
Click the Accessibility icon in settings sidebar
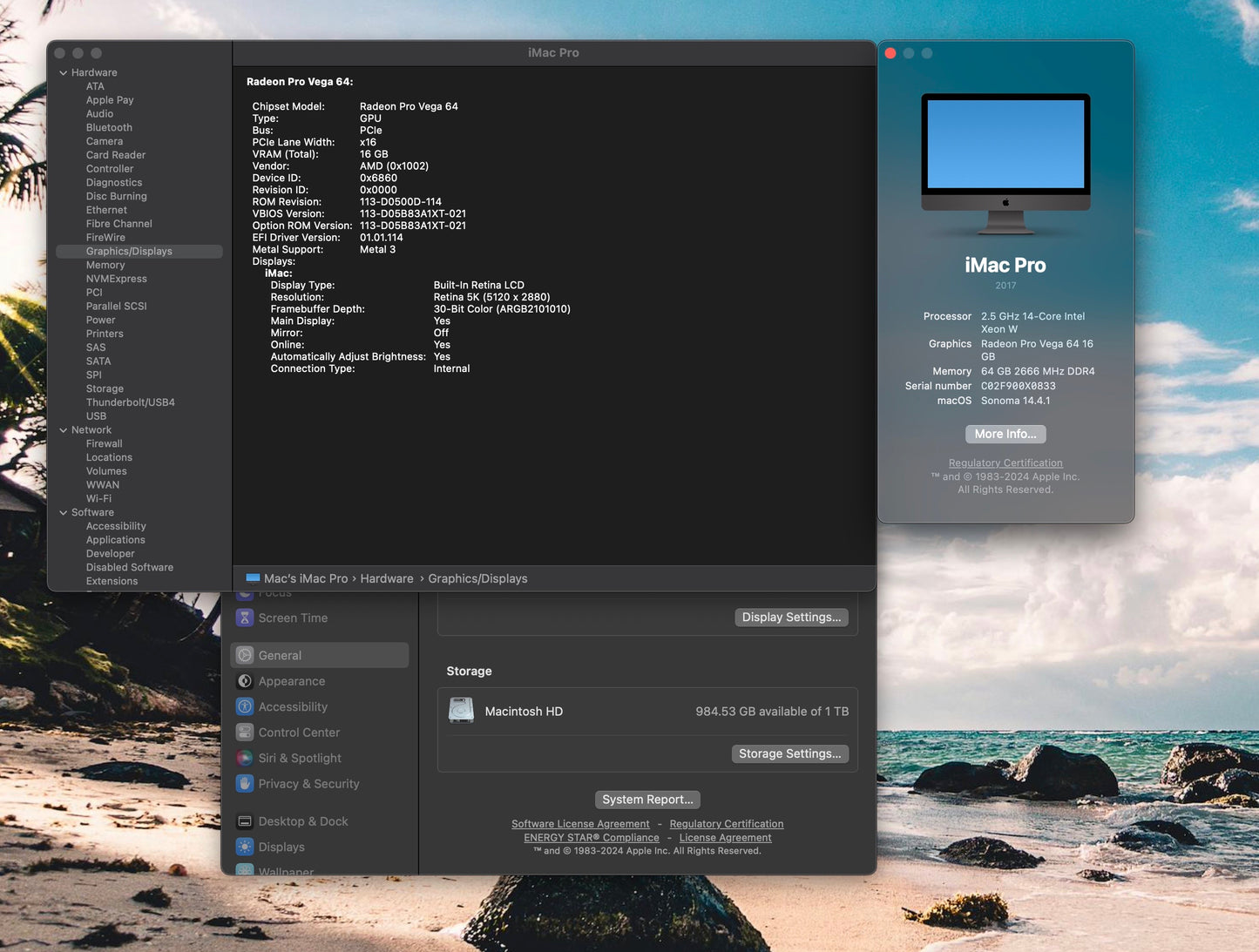245,706
